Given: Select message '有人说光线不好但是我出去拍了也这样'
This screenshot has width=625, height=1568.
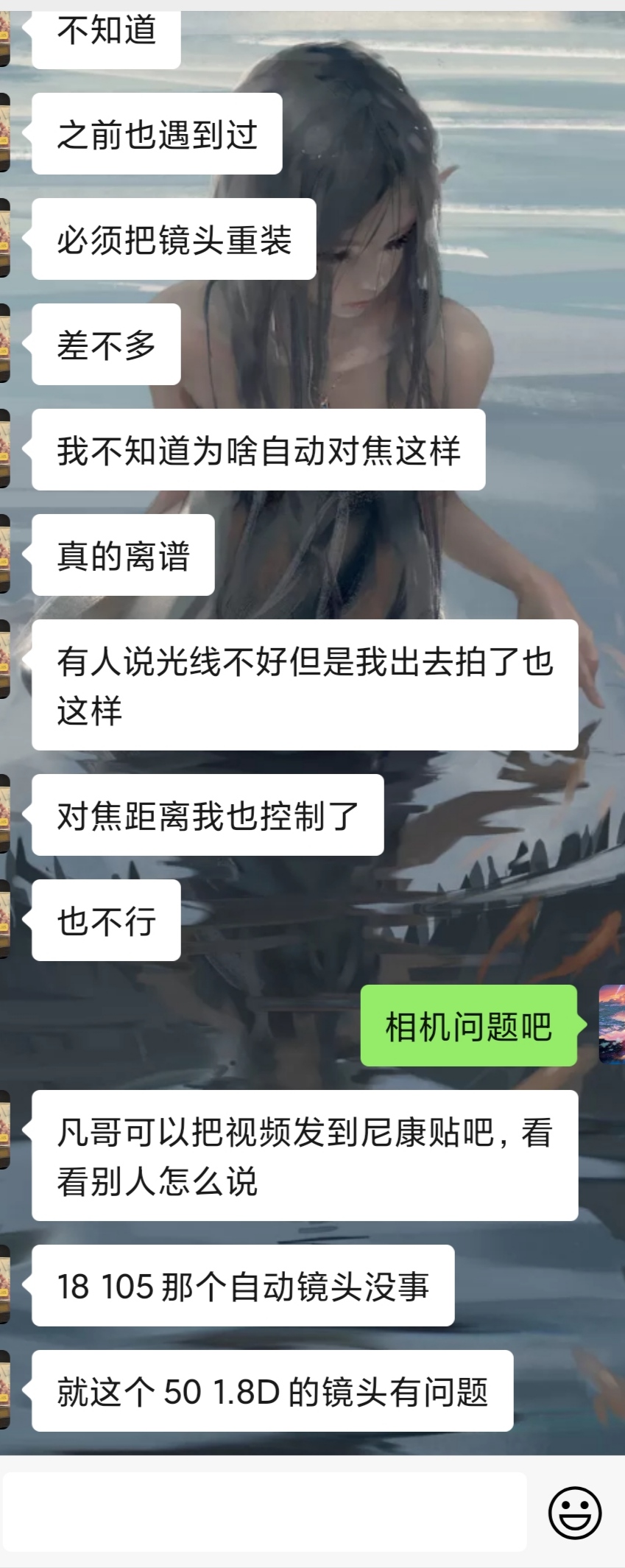Looking at the screenshot, I should (x=305, y=685).
